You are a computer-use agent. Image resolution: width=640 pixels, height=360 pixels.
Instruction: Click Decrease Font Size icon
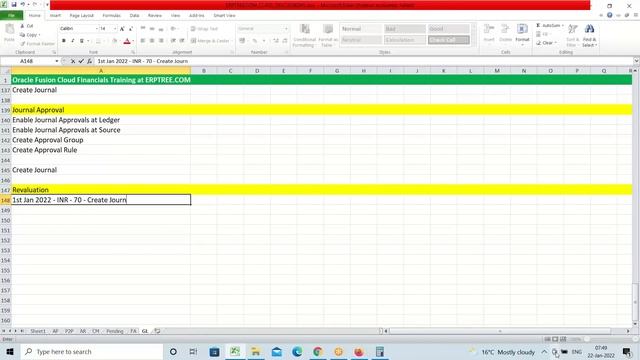131,29
